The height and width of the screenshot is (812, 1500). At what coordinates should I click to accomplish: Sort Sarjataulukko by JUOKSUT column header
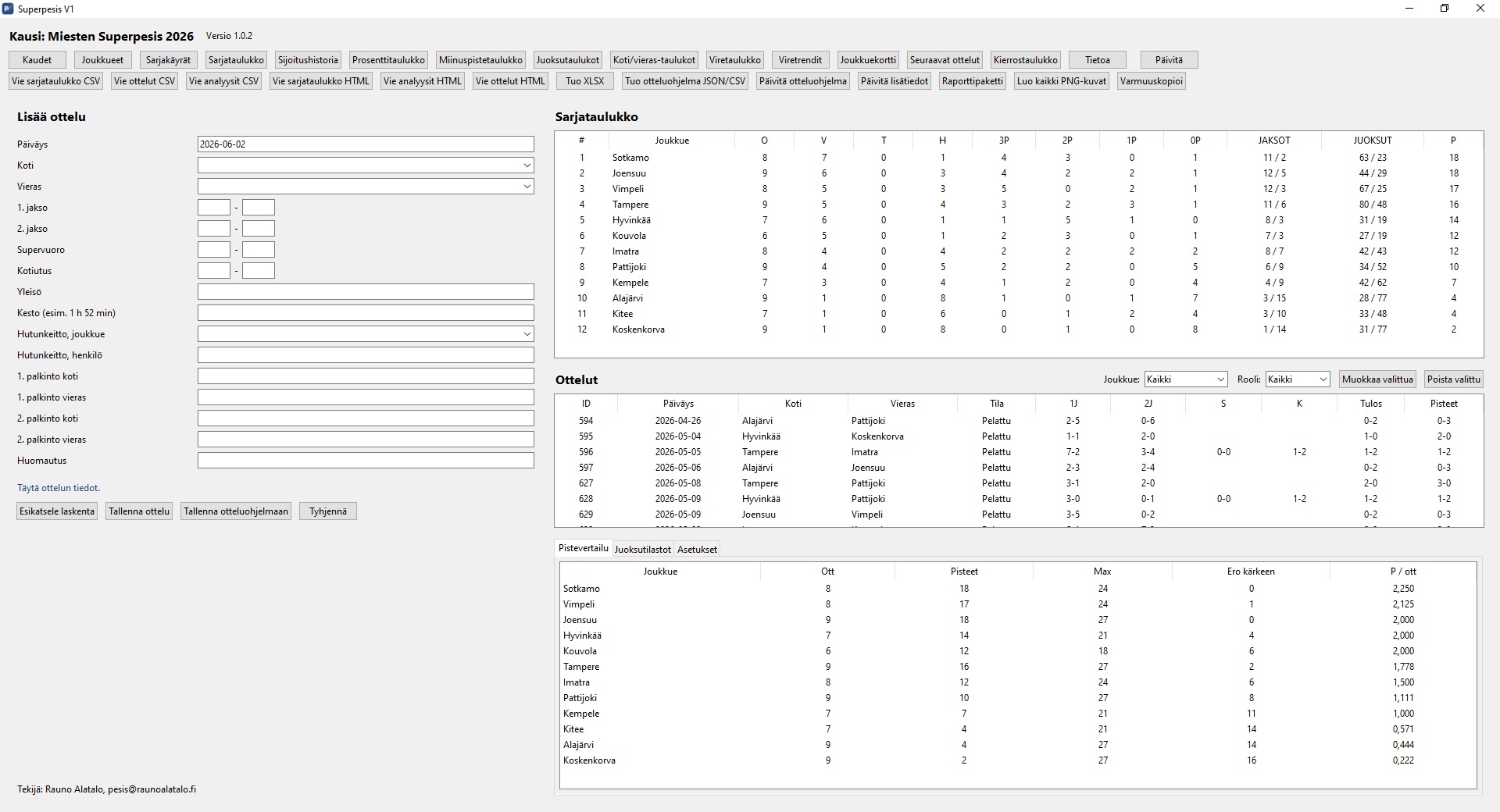(1373, 141)
